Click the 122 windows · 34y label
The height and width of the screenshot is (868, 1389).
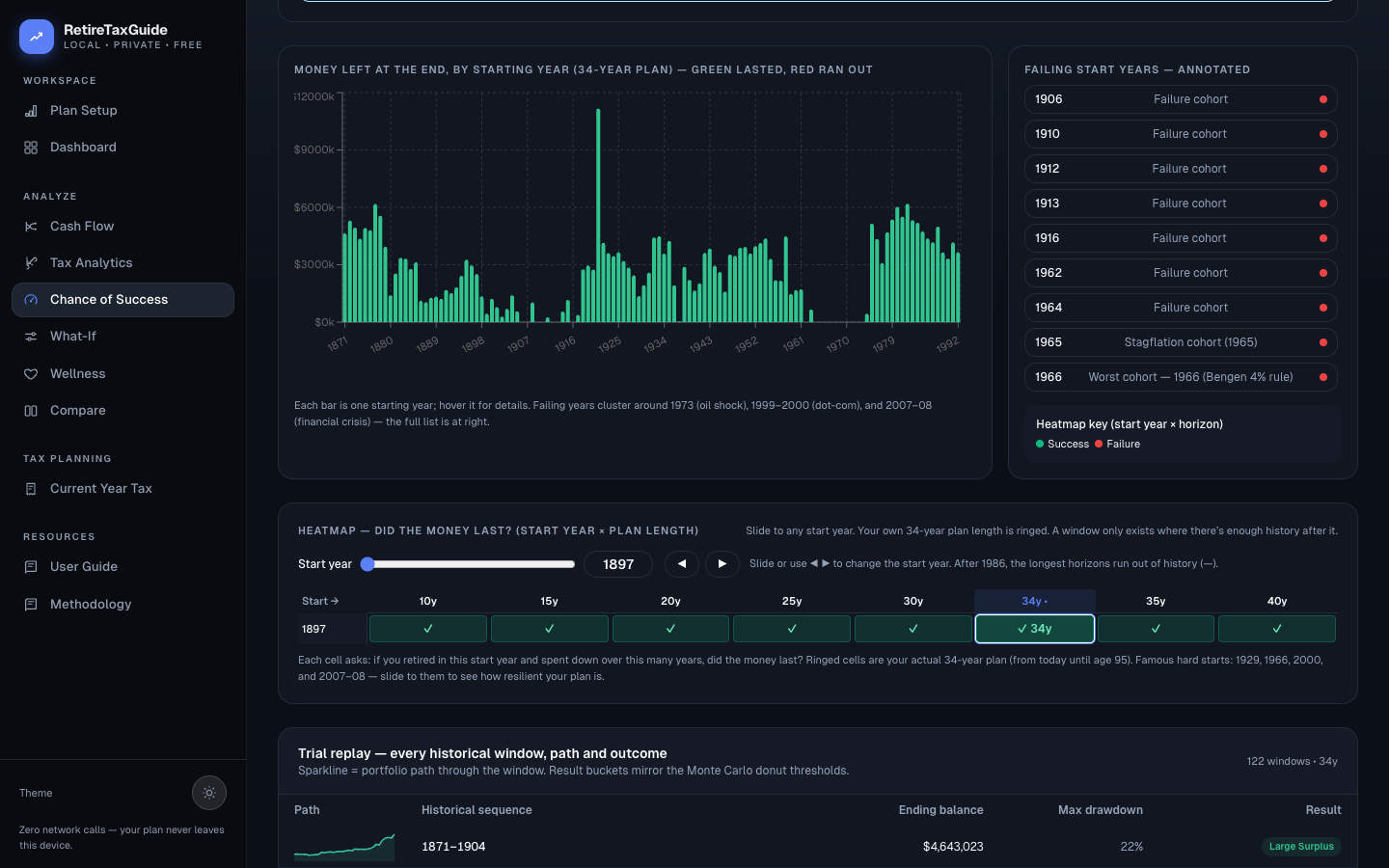(1292, 762)
